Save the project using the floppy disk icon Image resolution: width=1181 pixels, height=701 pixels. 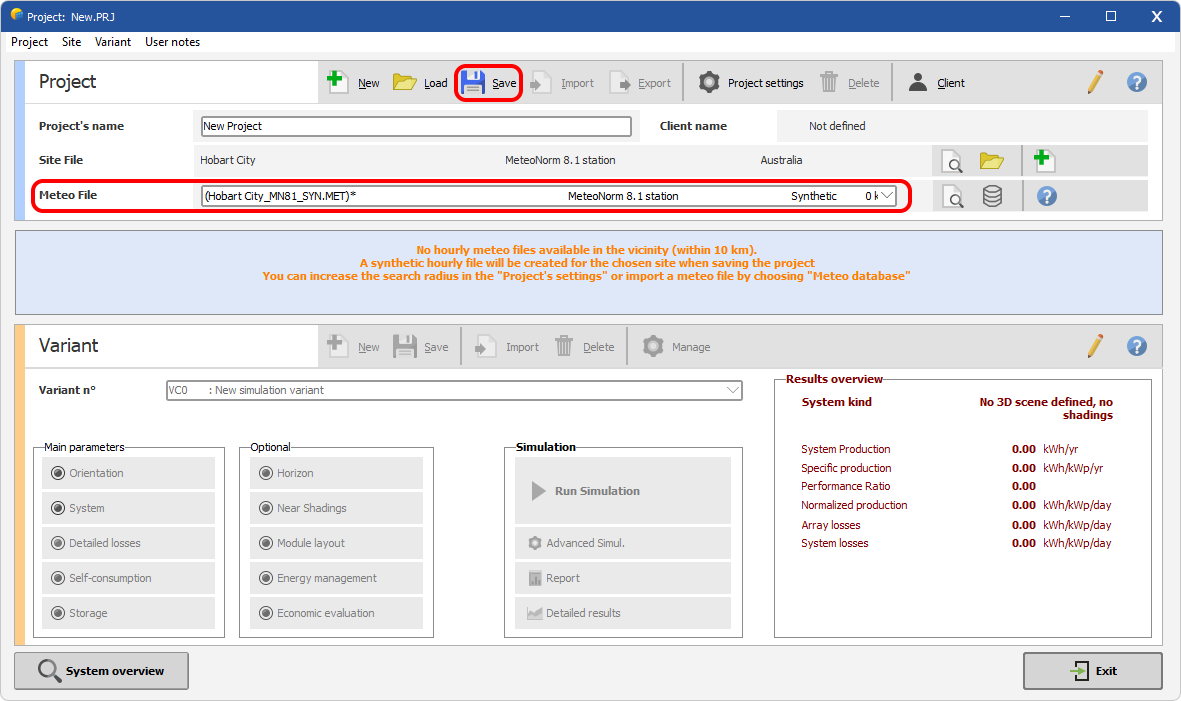(473, 82)
